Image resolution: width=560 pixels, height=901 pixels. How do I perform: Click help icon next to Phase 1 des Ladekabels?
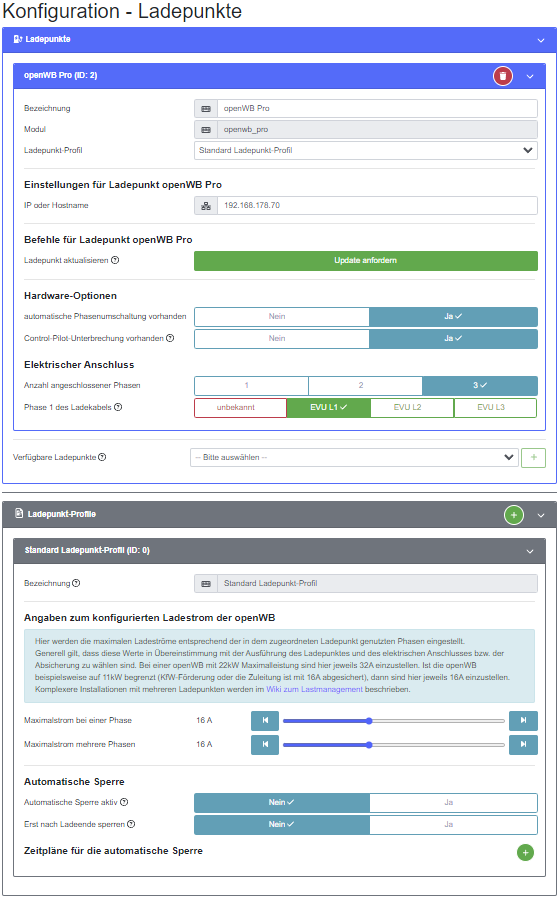click(x=118, y=407)
